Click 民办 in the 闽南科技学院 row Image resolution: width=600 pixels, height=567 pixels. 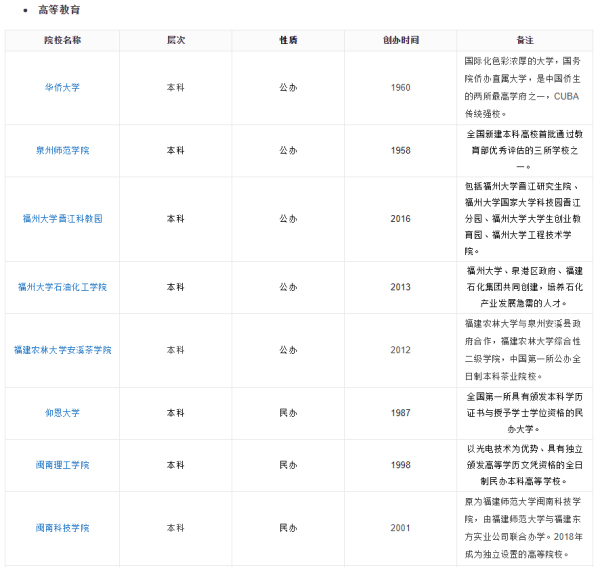click(x=288, y=528)
